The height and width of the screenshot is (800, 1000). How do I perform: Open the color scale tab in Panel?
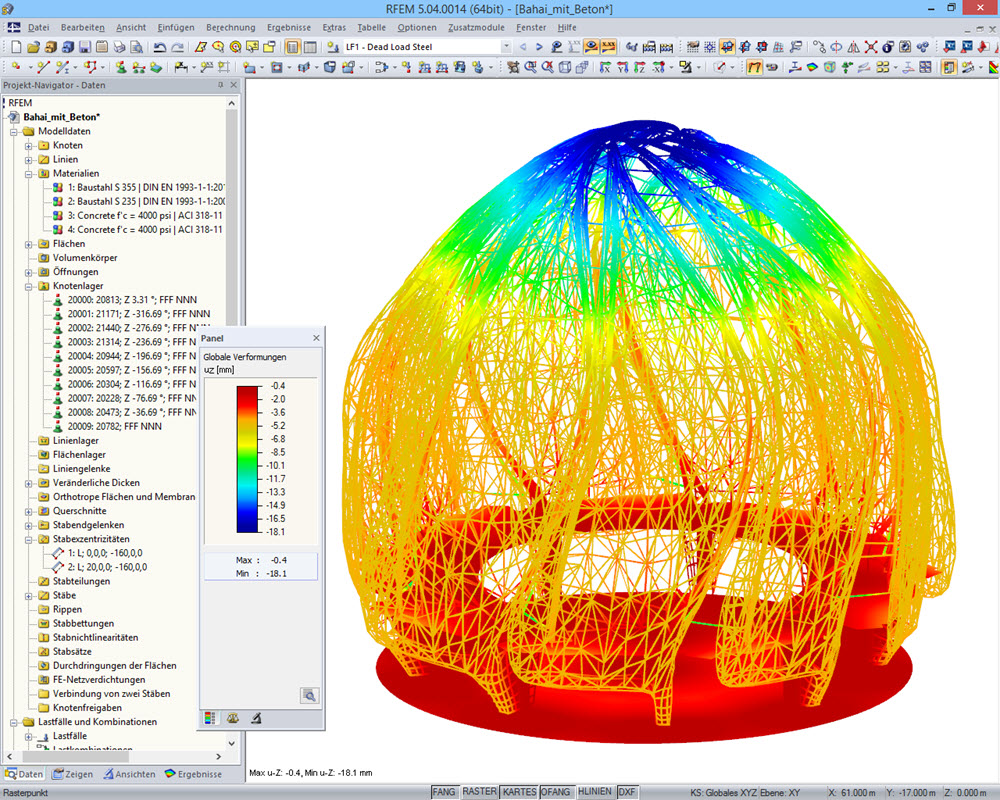(x=209, y=718)
